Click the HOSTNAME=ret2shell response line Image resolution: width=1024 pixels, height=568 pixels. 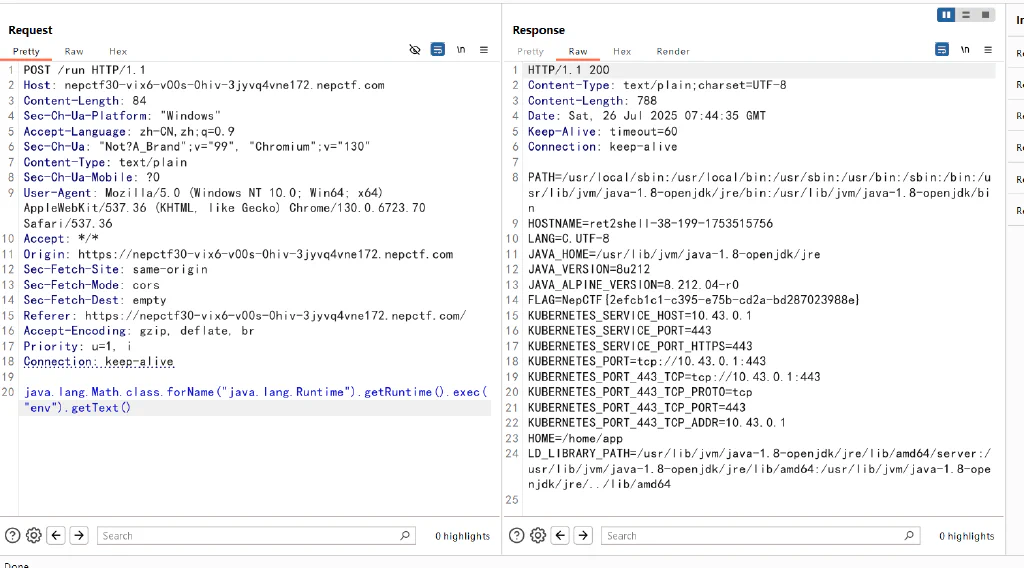(x=650, y=223)
